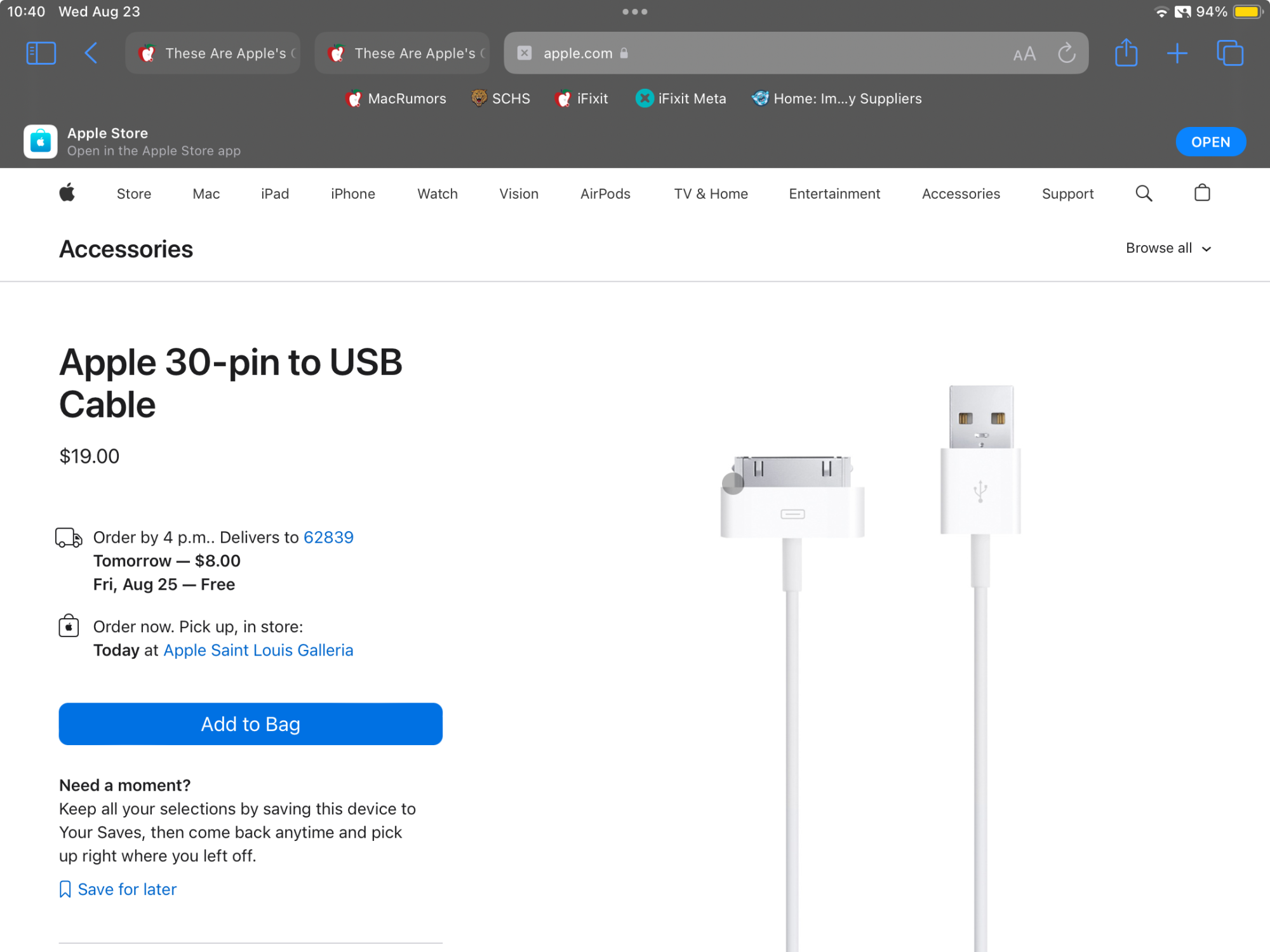This screenshot has width=1270, height=952.
Task: Reload the apple.com page
Action: point(1067,53)
